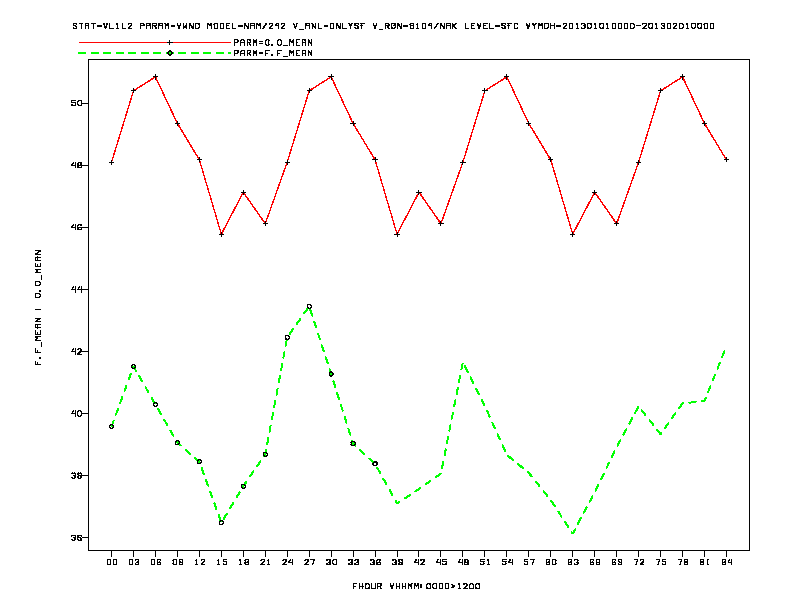
Task: Click the red plus marker at hour 84
Action: [x=726, y=160]
